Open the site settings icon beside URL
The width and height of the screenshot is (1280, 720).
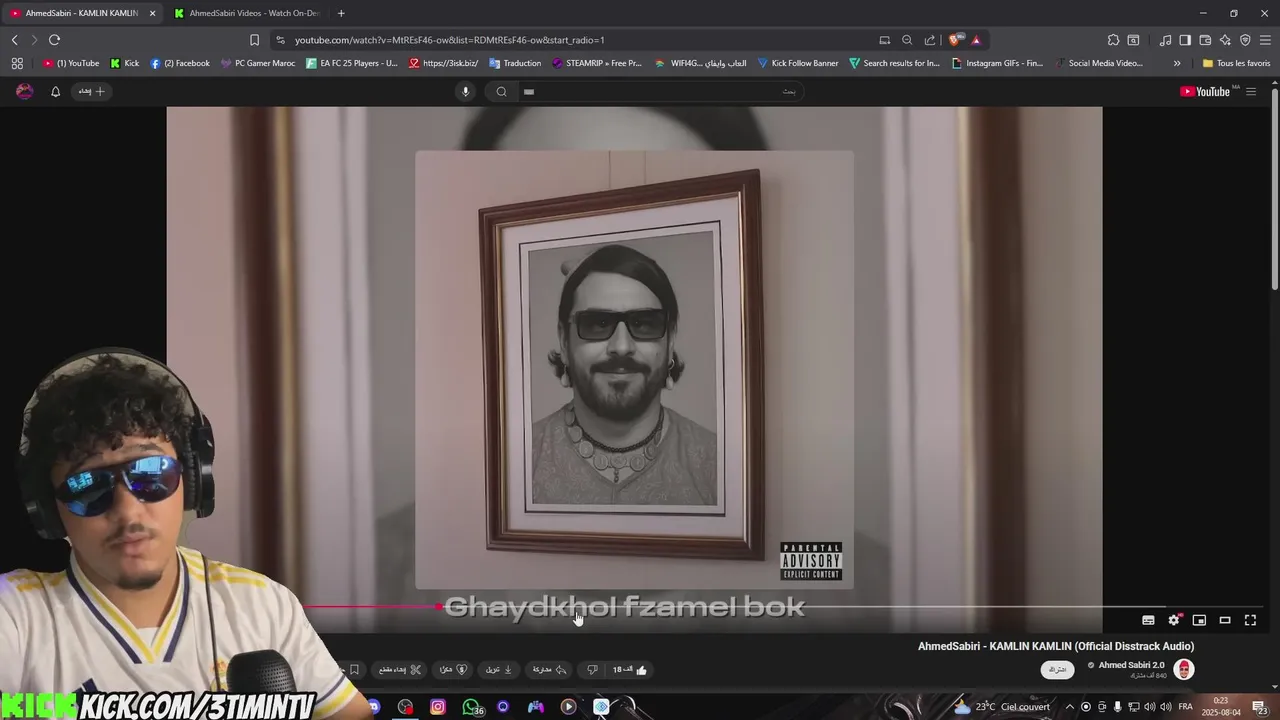point(280,40)
